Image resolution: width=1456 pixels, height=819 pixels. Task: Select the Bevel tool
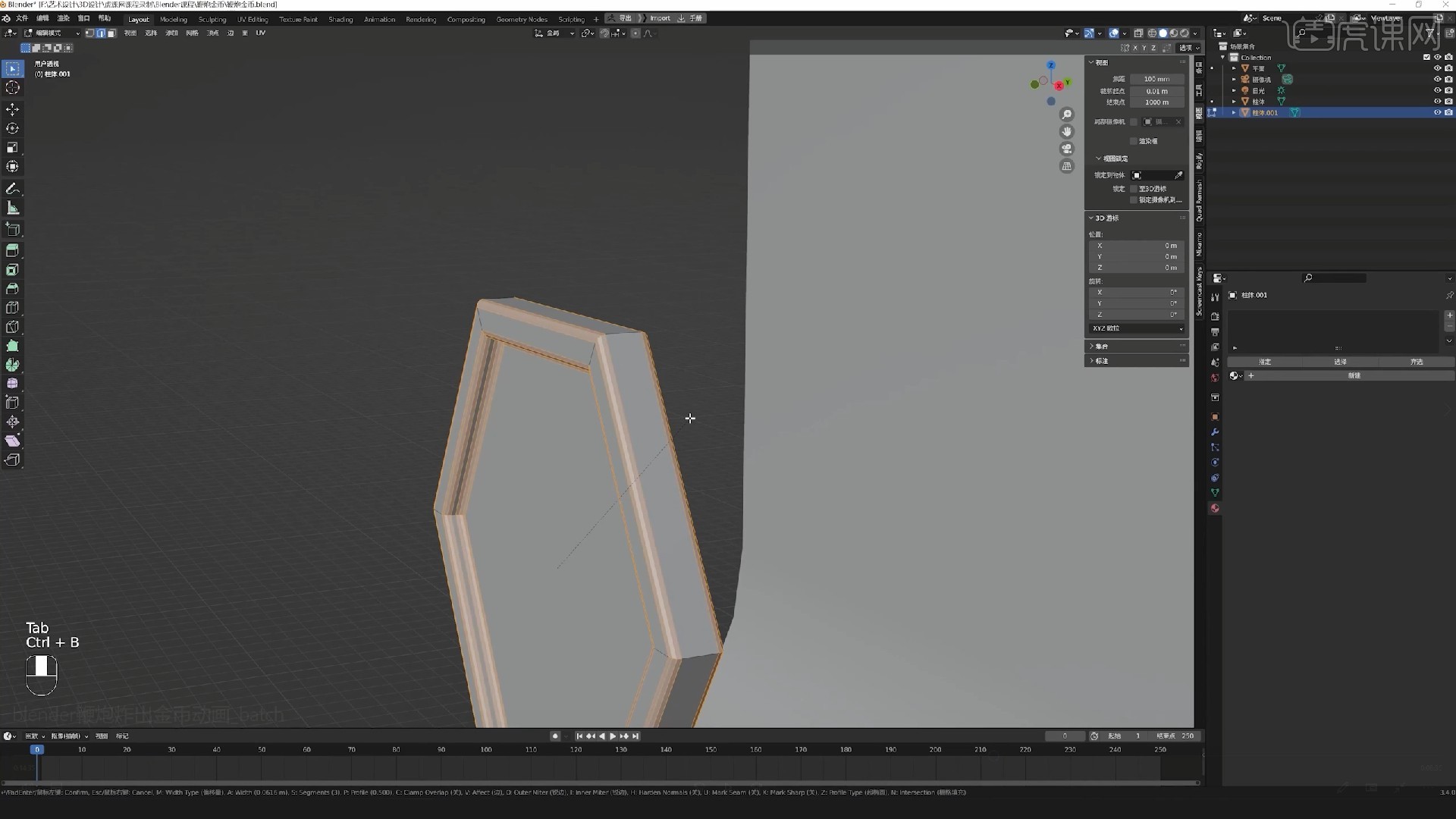tap(13, 288)
